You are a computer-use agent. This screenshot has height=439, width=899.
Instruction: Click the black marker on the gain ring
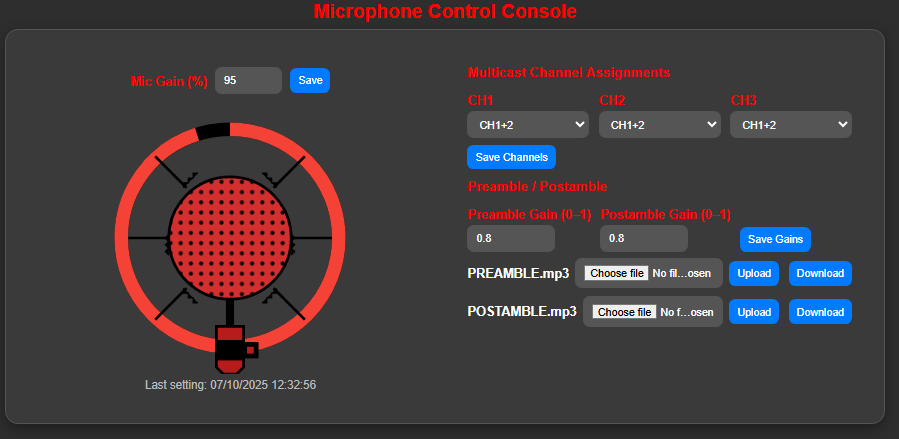tap(213, 130)
